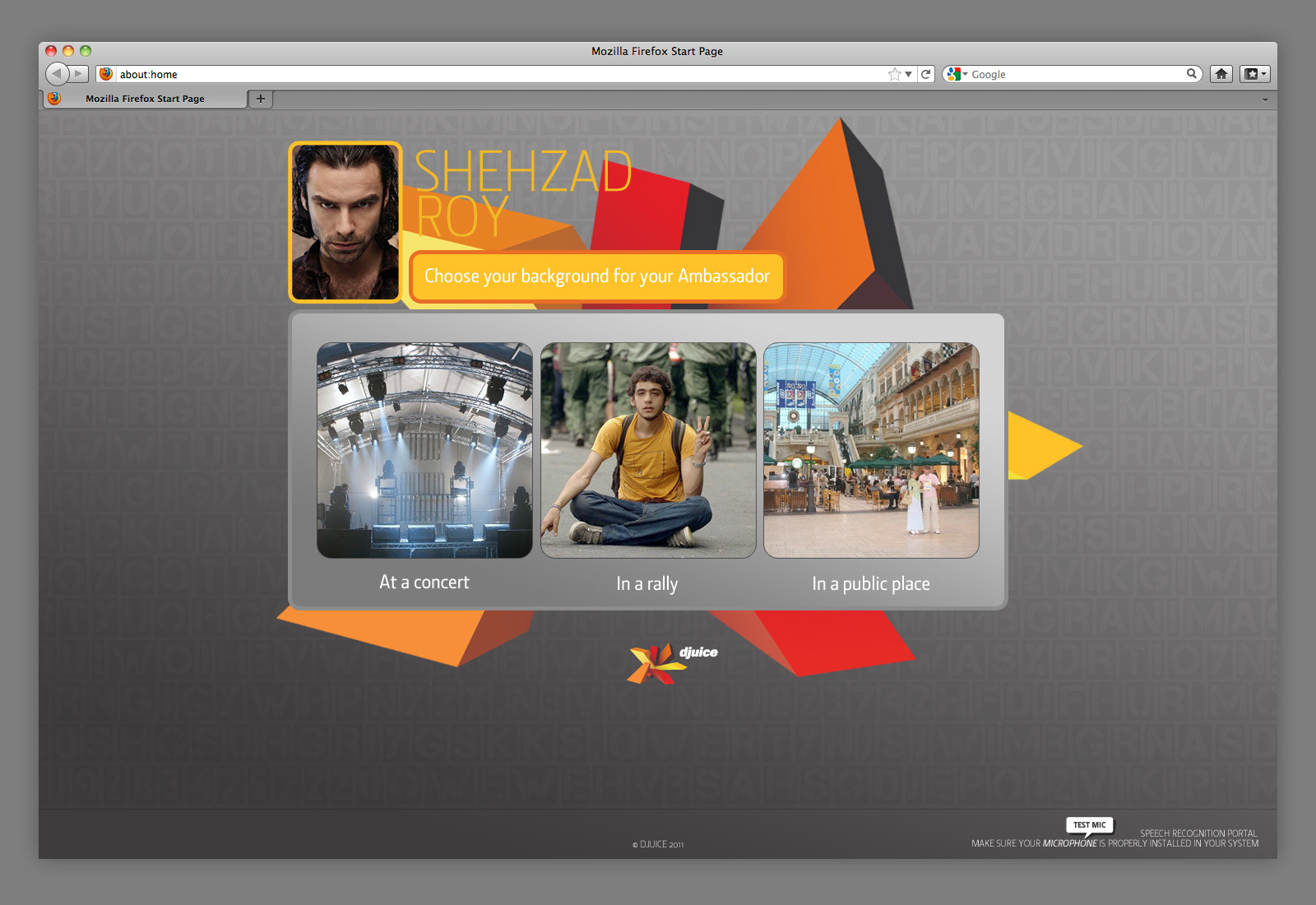The height and width of the screenshot is (905, 1316).
Task: Click the browser Back arrow button
Action: pos(57,73)
